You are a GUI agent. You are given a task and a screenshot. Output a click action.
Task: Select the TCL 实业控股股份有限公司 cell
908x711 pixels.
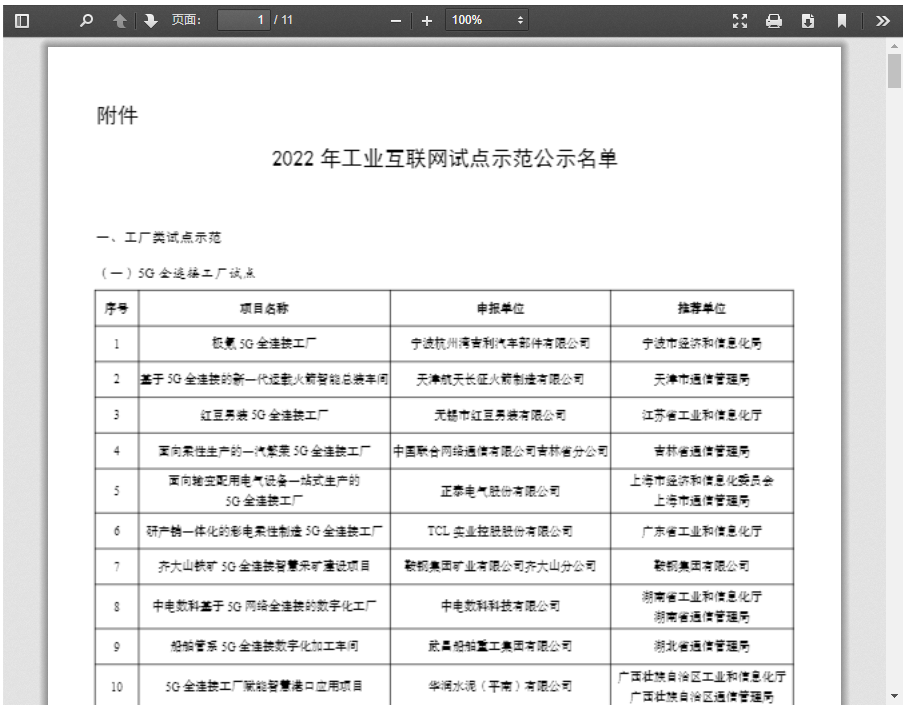[500, 531]
